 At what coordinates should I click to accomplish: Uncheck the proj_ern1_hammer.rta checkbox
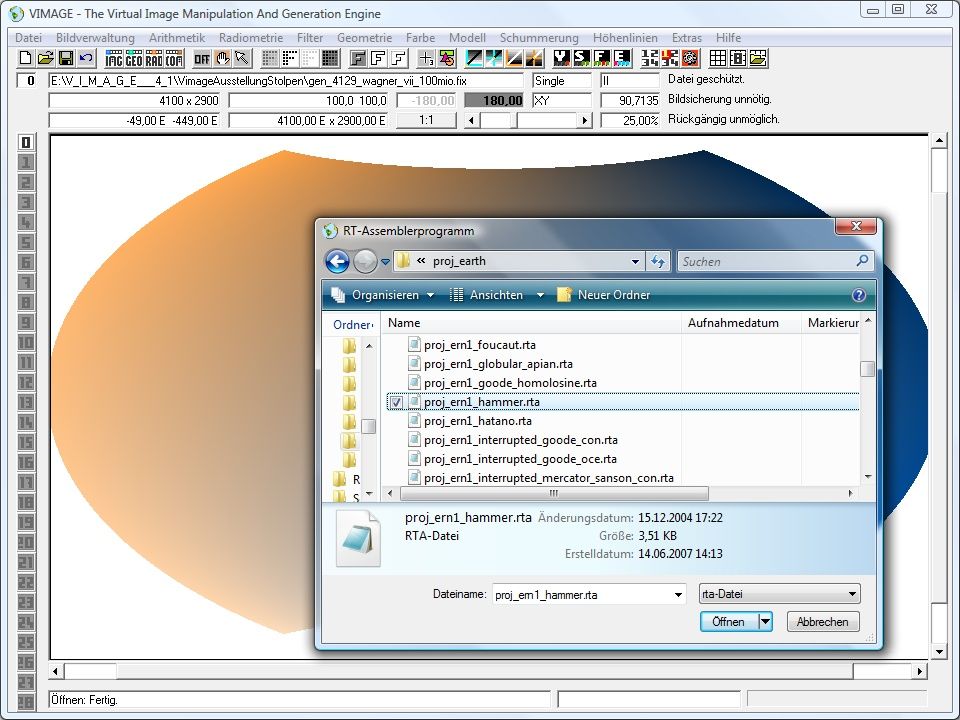click(396, 402)
